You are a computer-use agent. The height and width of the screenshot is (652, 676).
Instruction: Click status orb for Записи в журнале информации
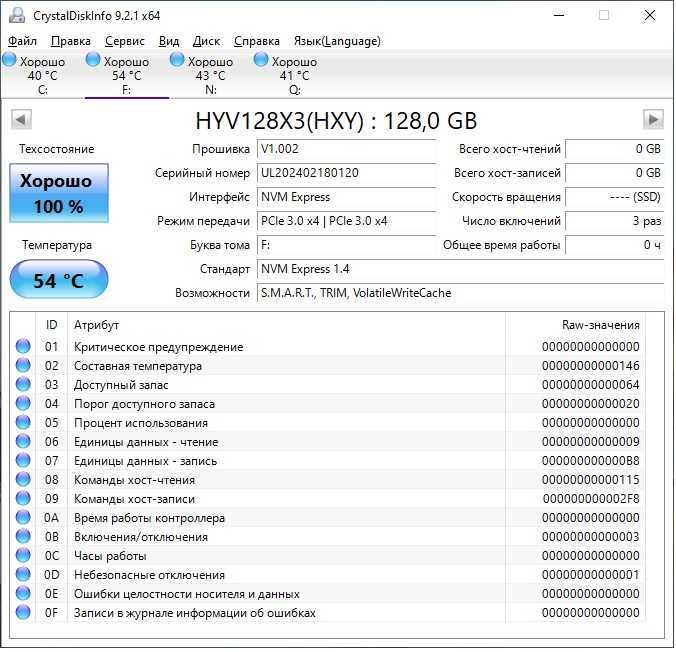(23, 612)
